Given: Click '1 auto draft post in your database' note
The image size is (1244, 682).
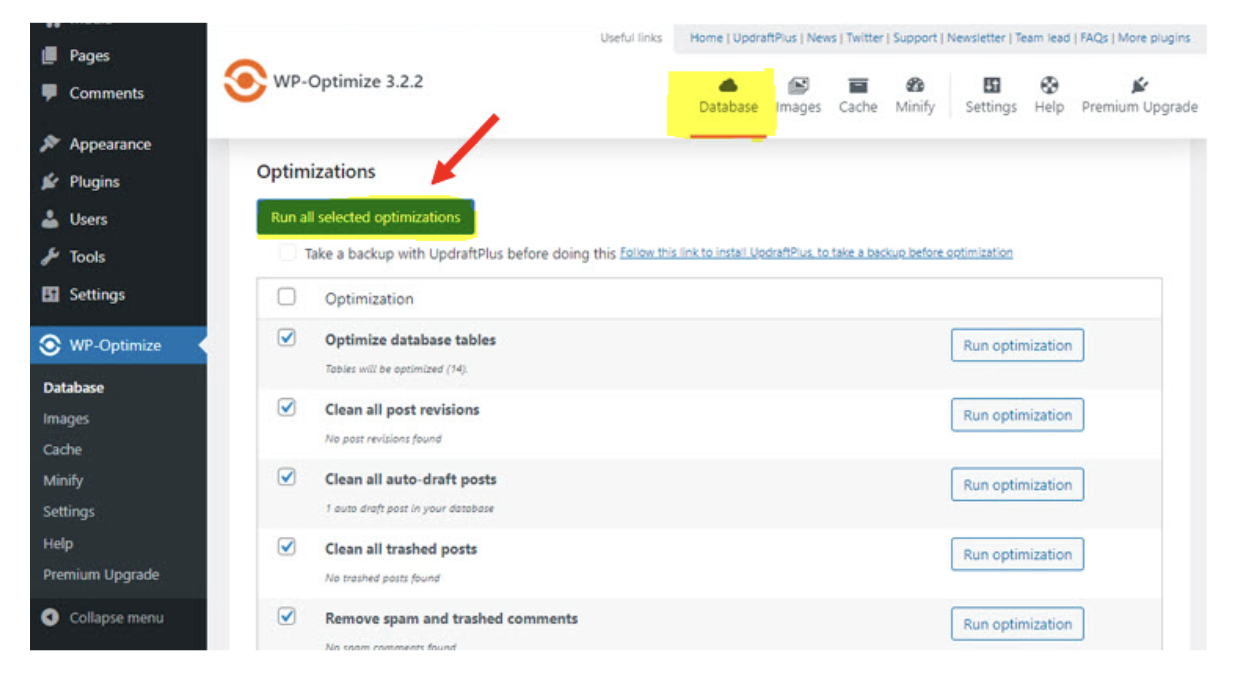Looking at the screenshot, I should 409,508.
